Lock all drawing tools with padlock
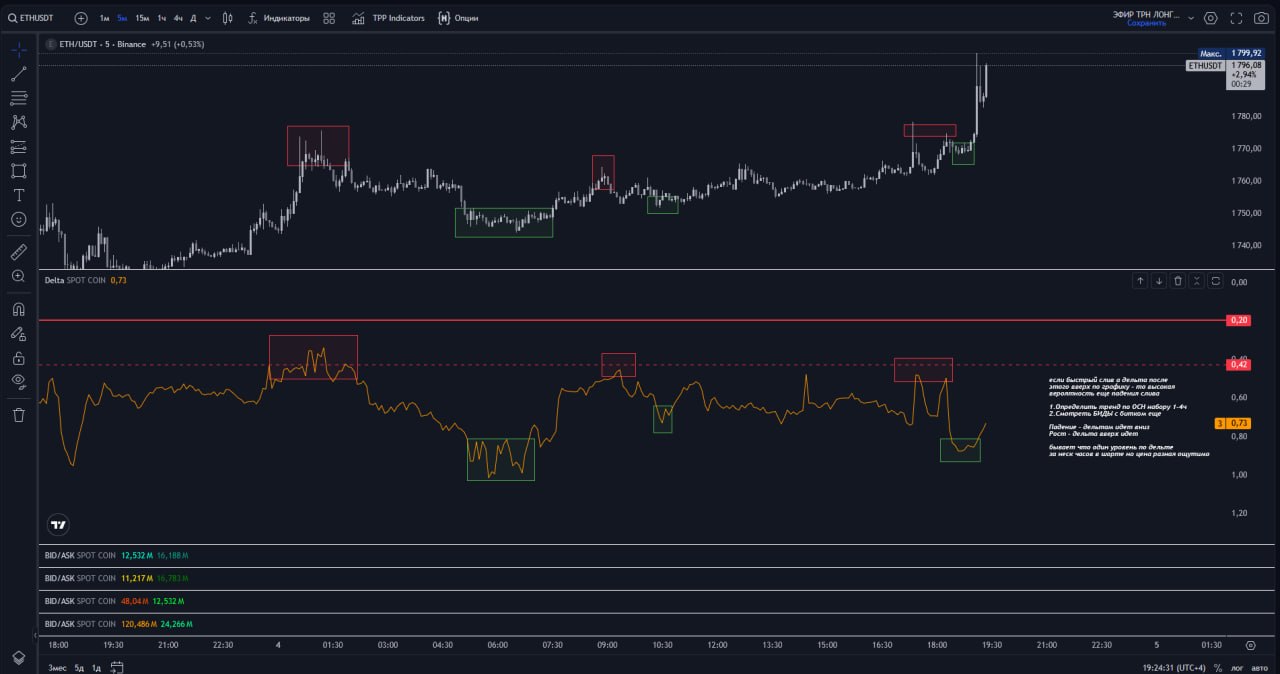The image size is (1280, 674). click(18, 357)
